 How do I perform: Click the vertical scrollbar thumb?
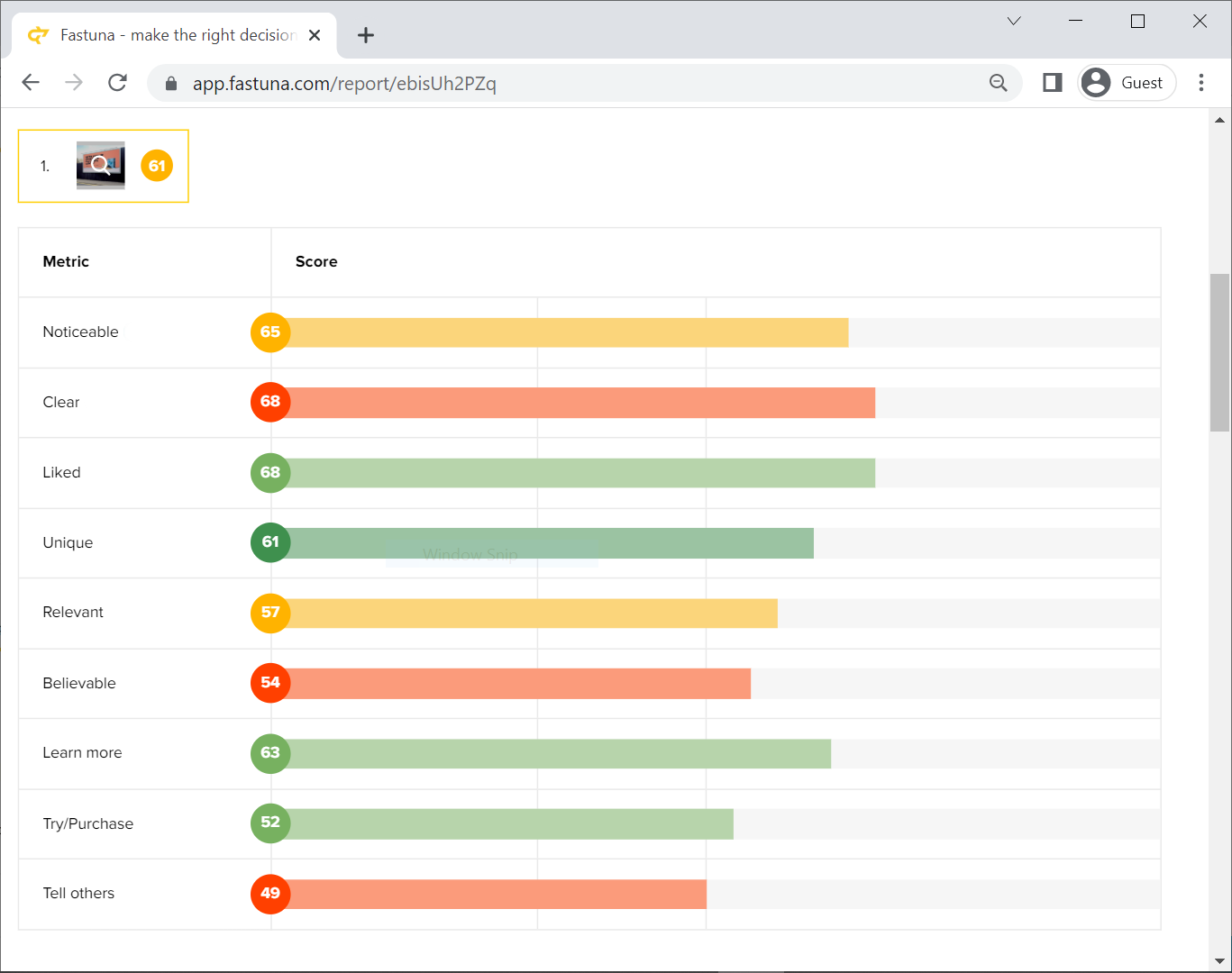tap(1219, 351)
